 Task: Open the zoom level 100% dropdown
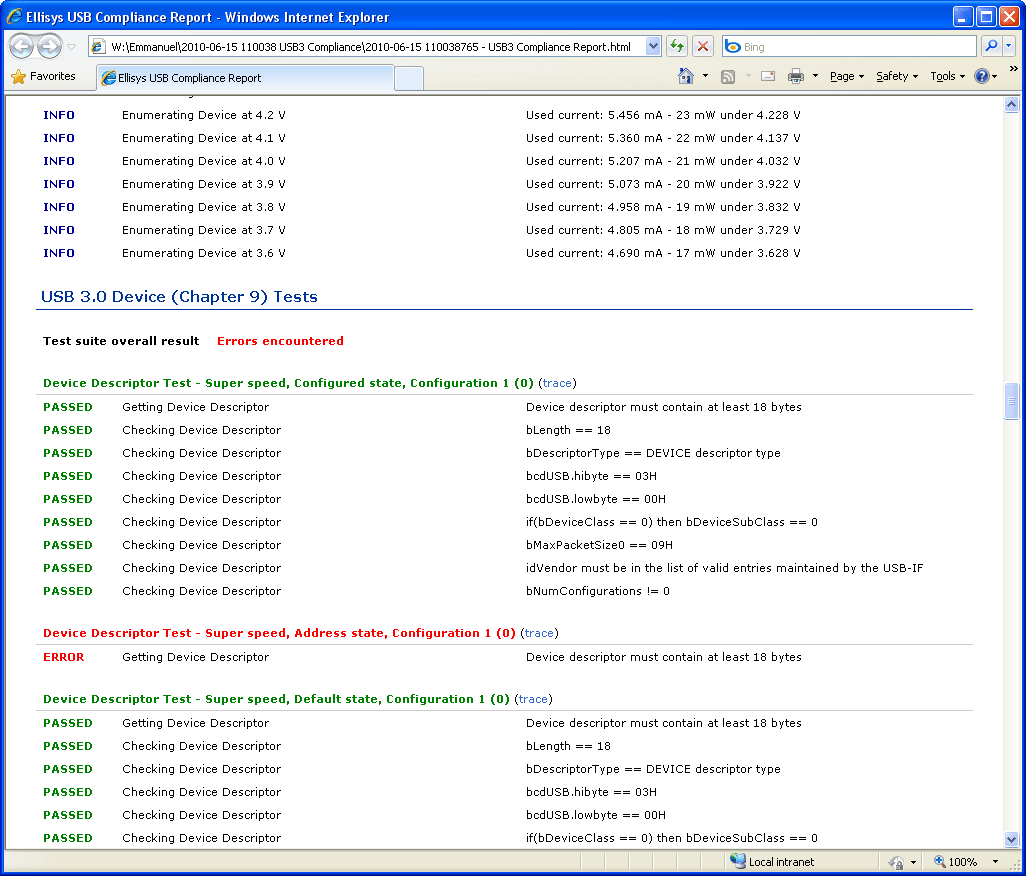(x=995, y=862)
